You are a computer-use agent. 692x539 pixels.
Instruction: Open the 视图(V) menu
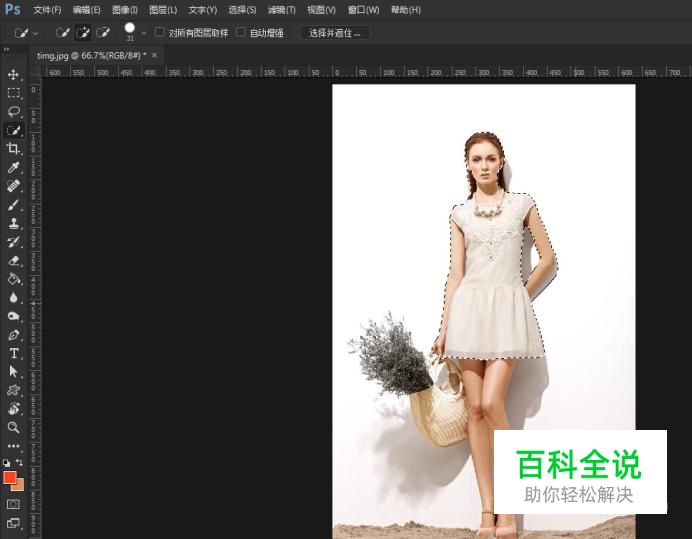point(321,10)
